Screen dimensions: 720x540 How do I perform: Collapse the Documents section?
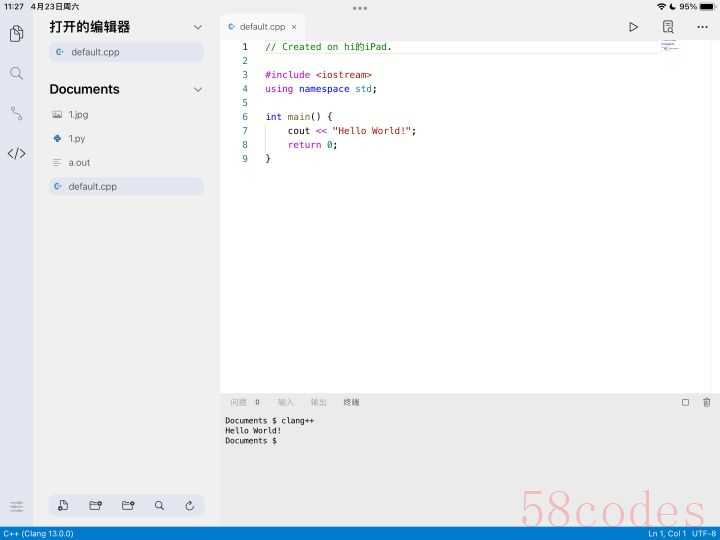pyautogui.click(x=198, y=90)
